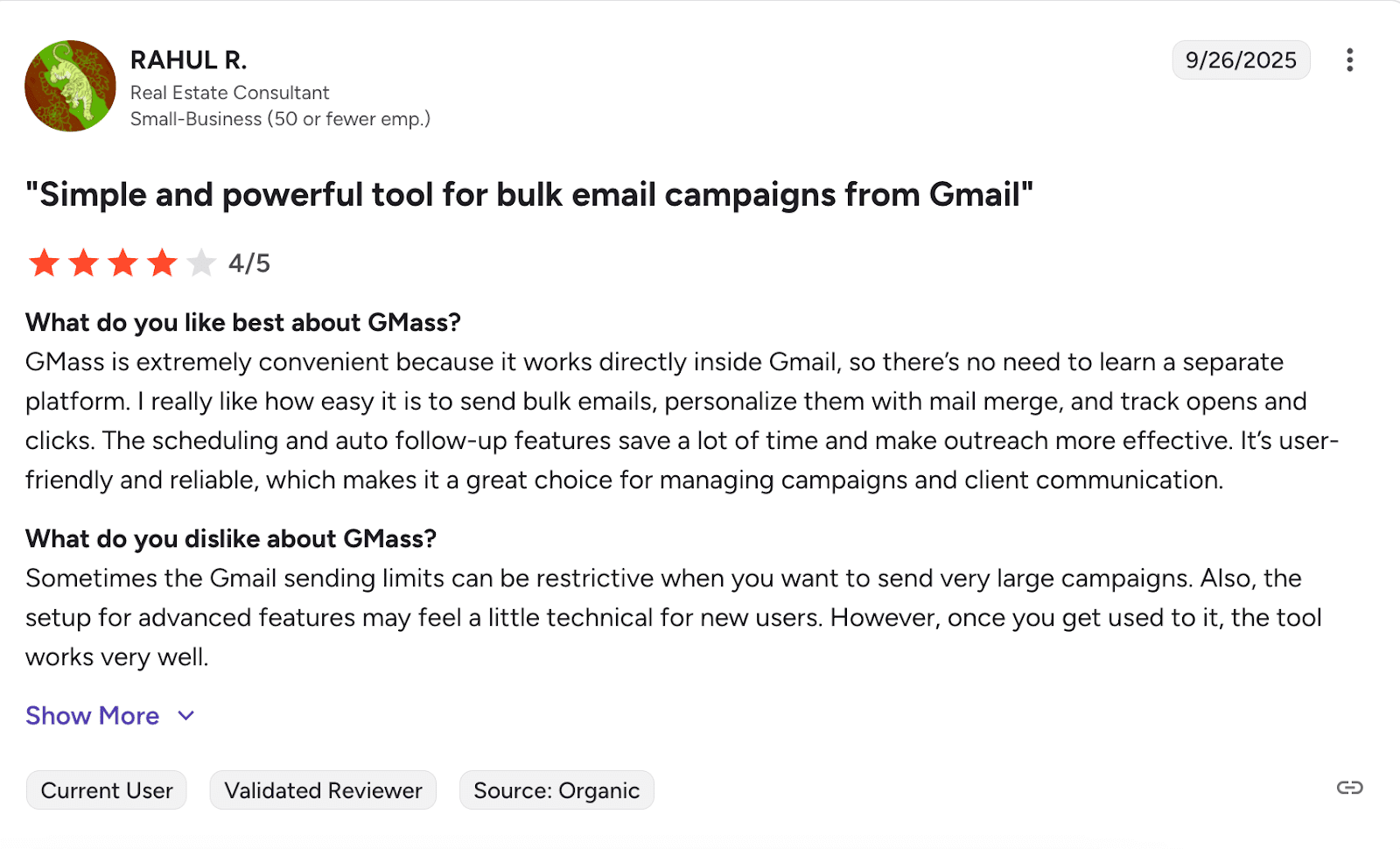Select the Current User tag

[x=107, y=790]
